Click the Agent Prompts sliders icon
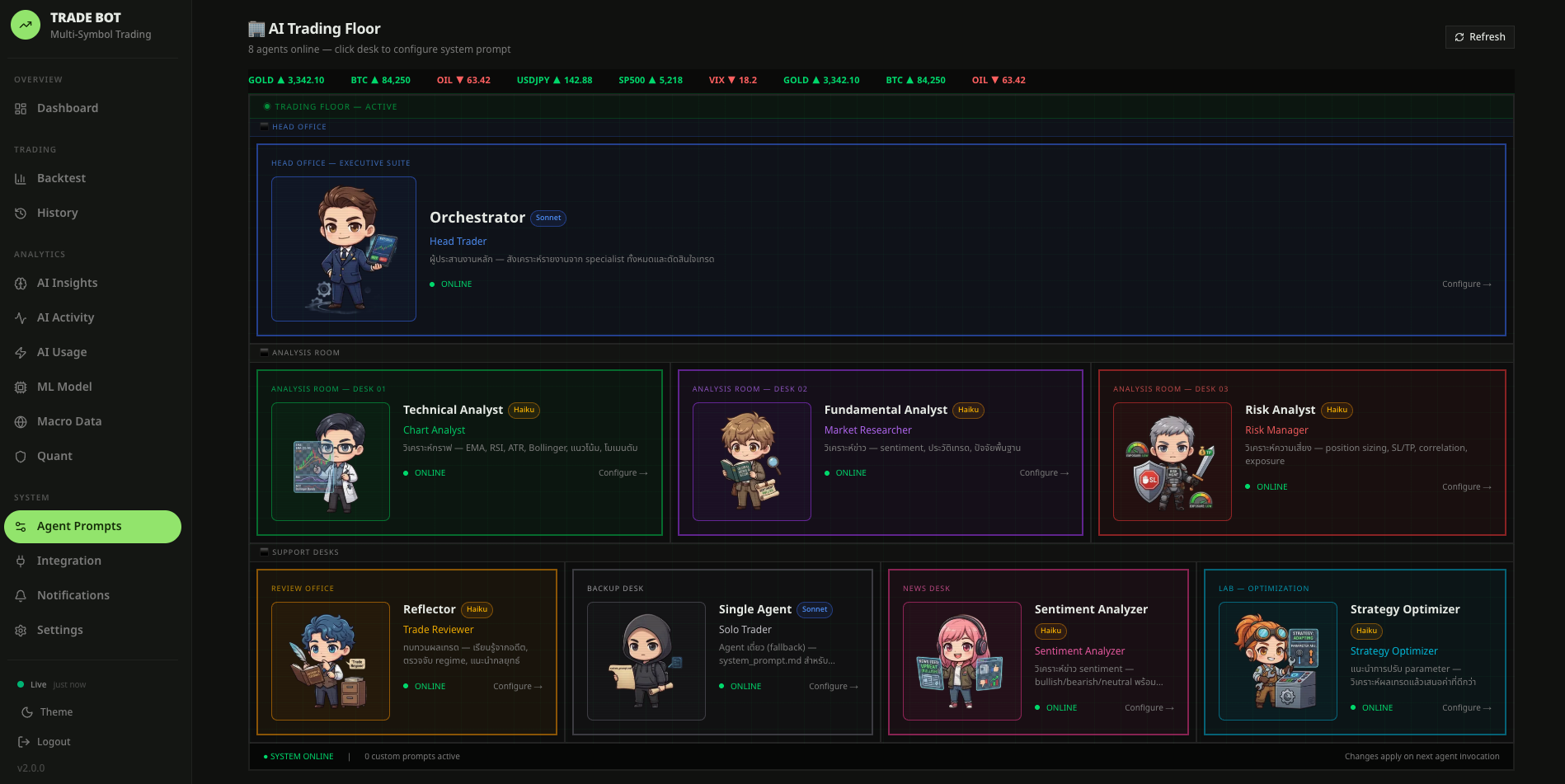 [x=21, y=527]
